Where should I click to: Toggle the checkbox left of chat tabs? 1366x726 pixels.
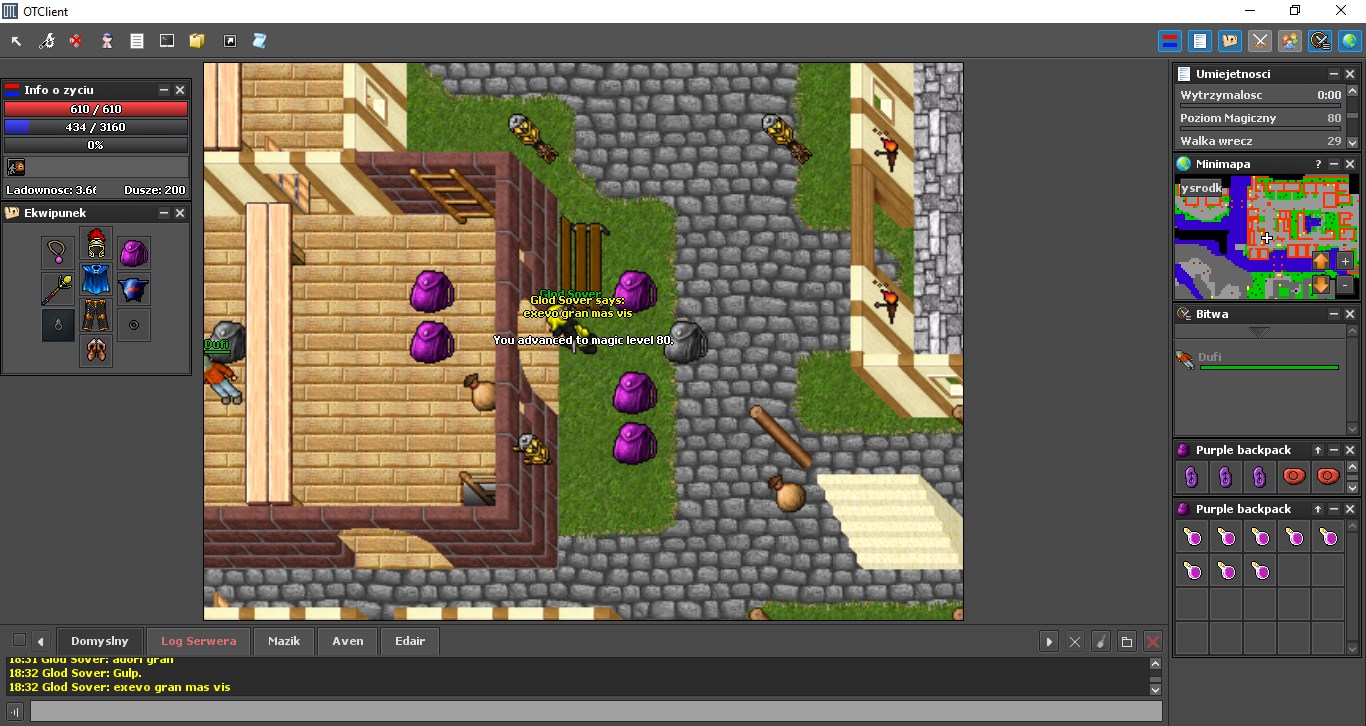pos(19,640)
